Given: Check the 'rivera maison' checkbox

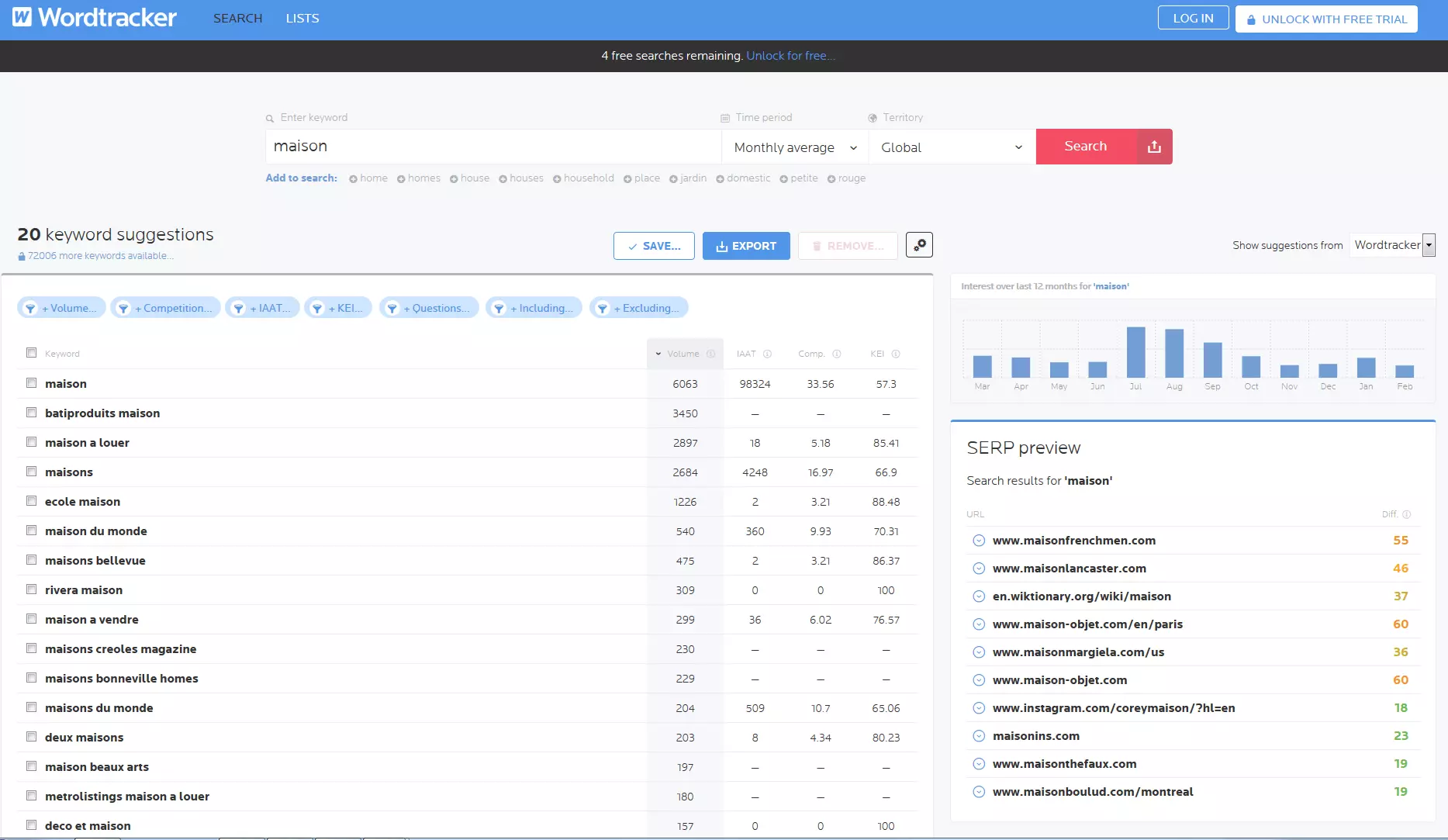Looking at the screenshot, I should click(x=32, y=589).
